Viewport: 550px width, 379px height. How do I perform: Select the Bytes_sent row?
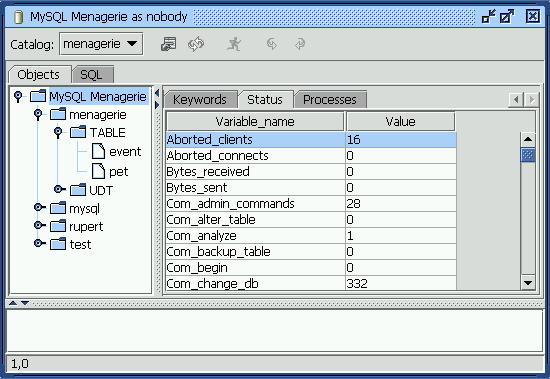pyautogui.click(x=311, y=188)
